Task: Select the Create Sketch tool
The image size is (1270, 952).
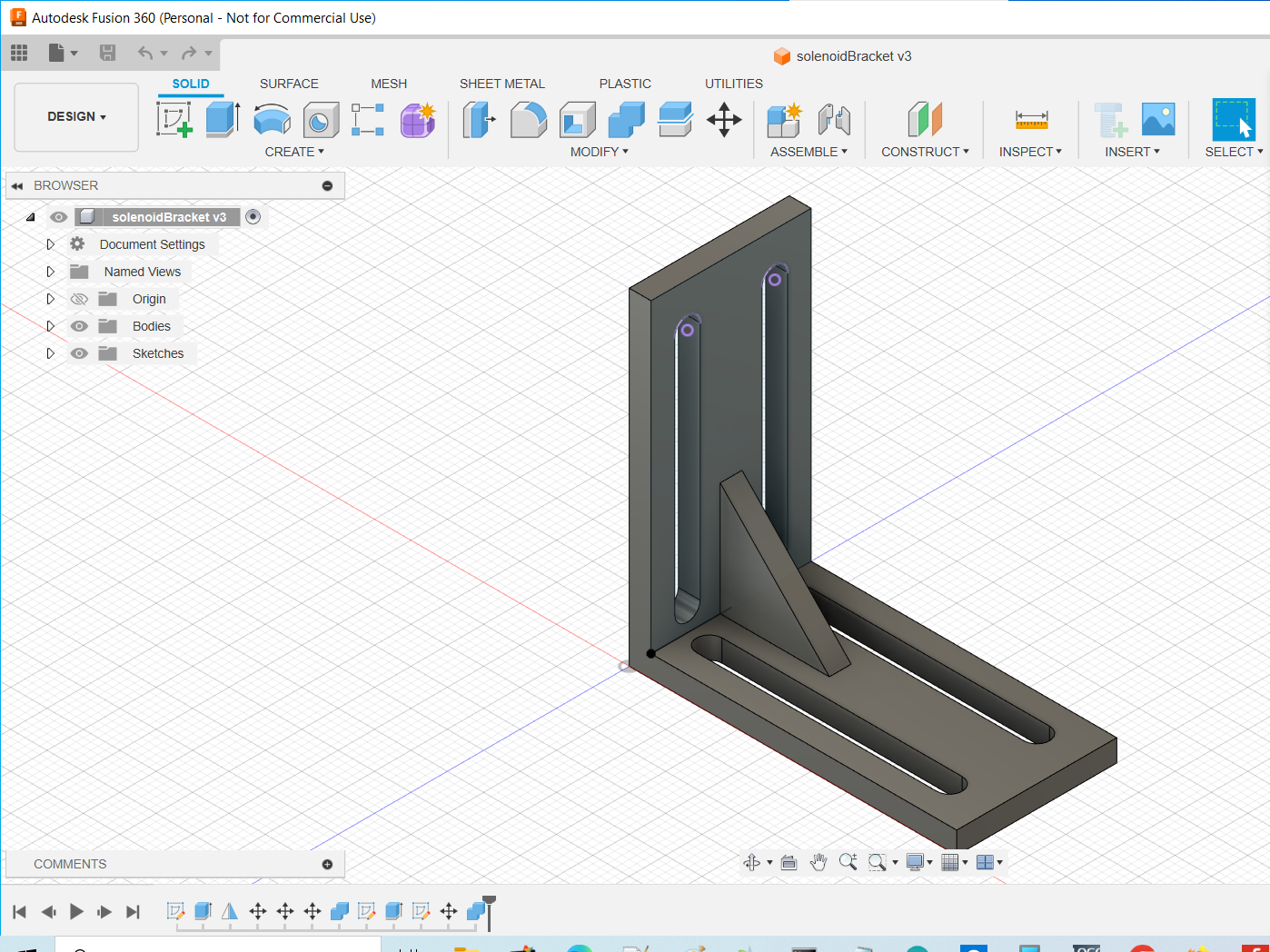Action: click(176, 119)
